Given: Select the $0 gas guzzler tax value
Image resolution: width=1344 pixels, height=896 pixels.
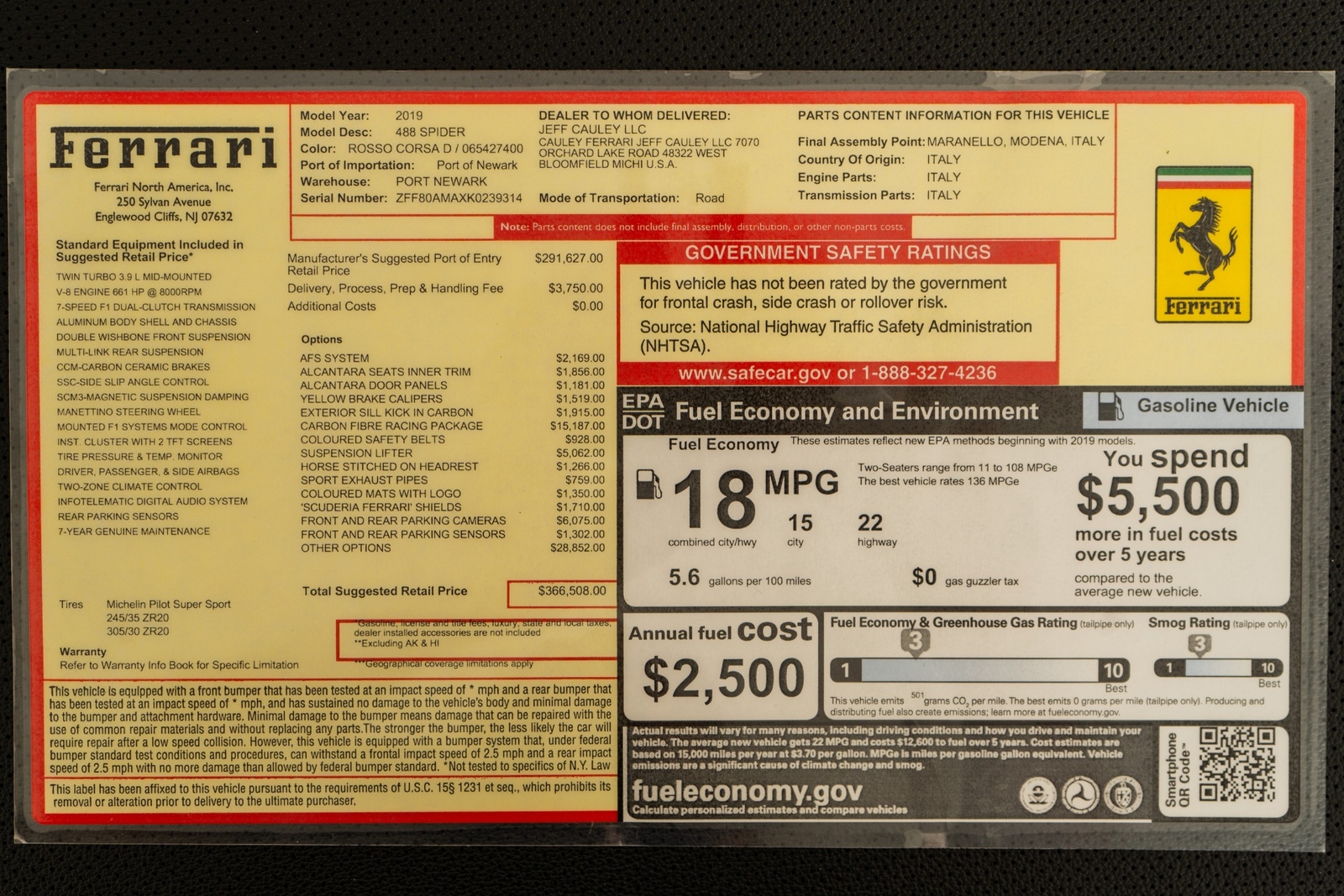Looking at the screenshot, I should pos(924,577).
